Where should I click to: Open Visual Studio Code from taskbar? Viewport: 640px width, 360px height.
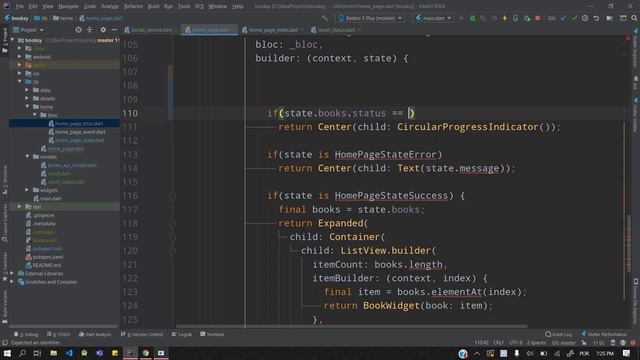pos(69,353)
